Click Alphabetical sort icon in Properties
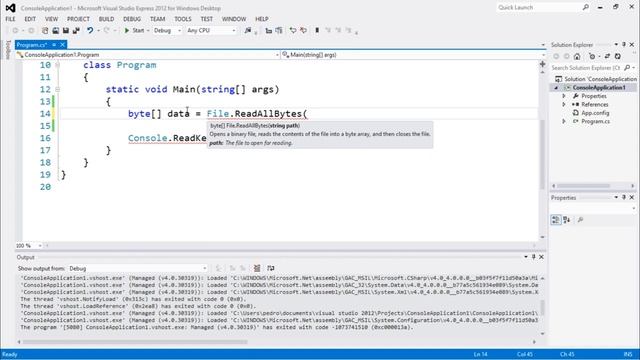Viewport: 640px width, 360px height. click(x=567, y=220)
